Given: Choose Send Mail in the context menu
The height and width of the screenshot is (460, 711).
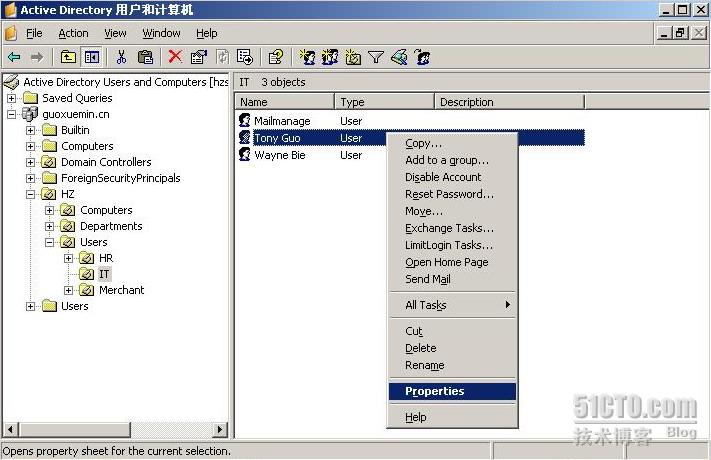Looking at the screenshot, I should coord(453,279).
